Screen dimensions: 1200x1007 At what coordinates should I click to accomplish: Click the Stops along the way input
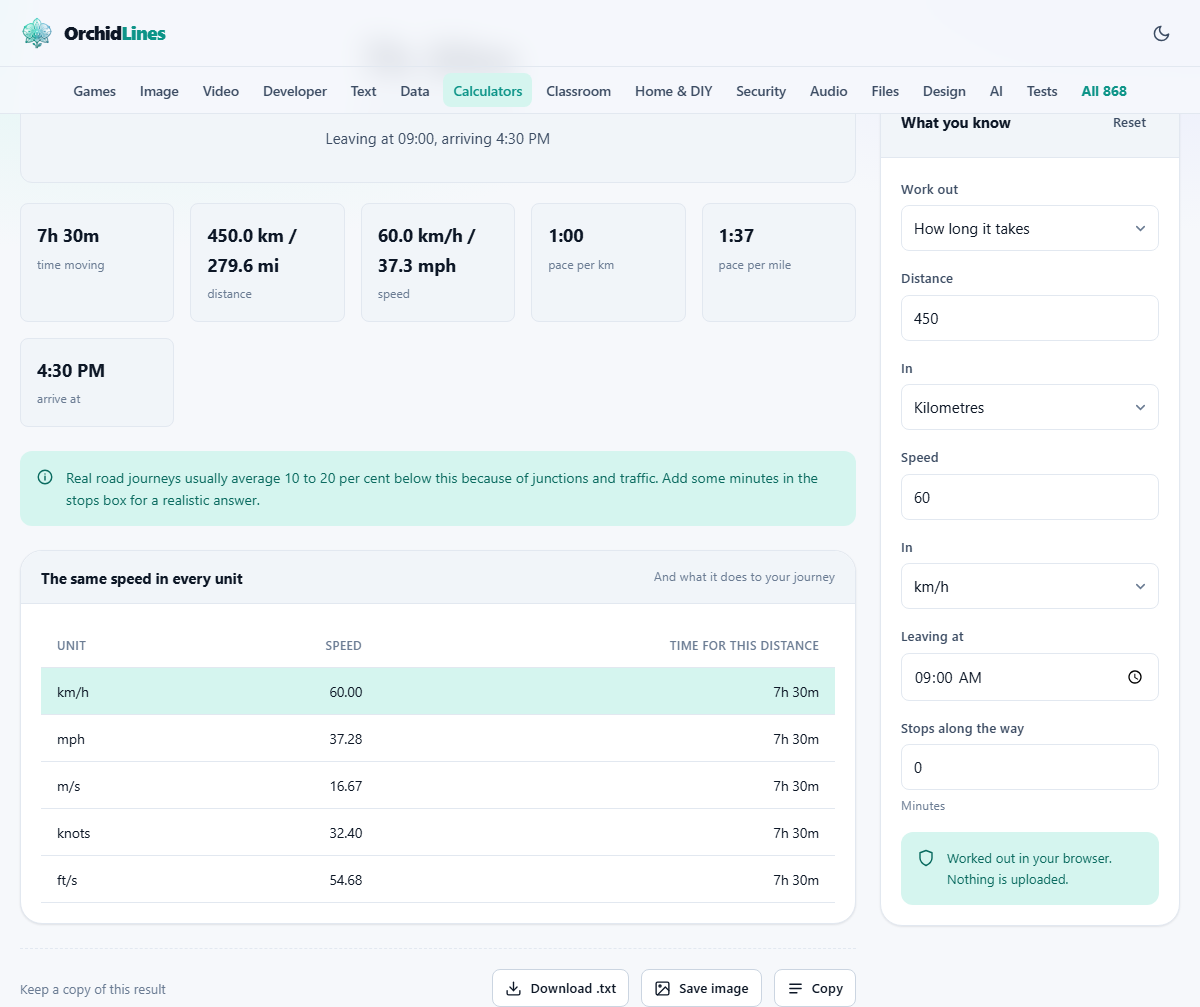pos(1029,767)
